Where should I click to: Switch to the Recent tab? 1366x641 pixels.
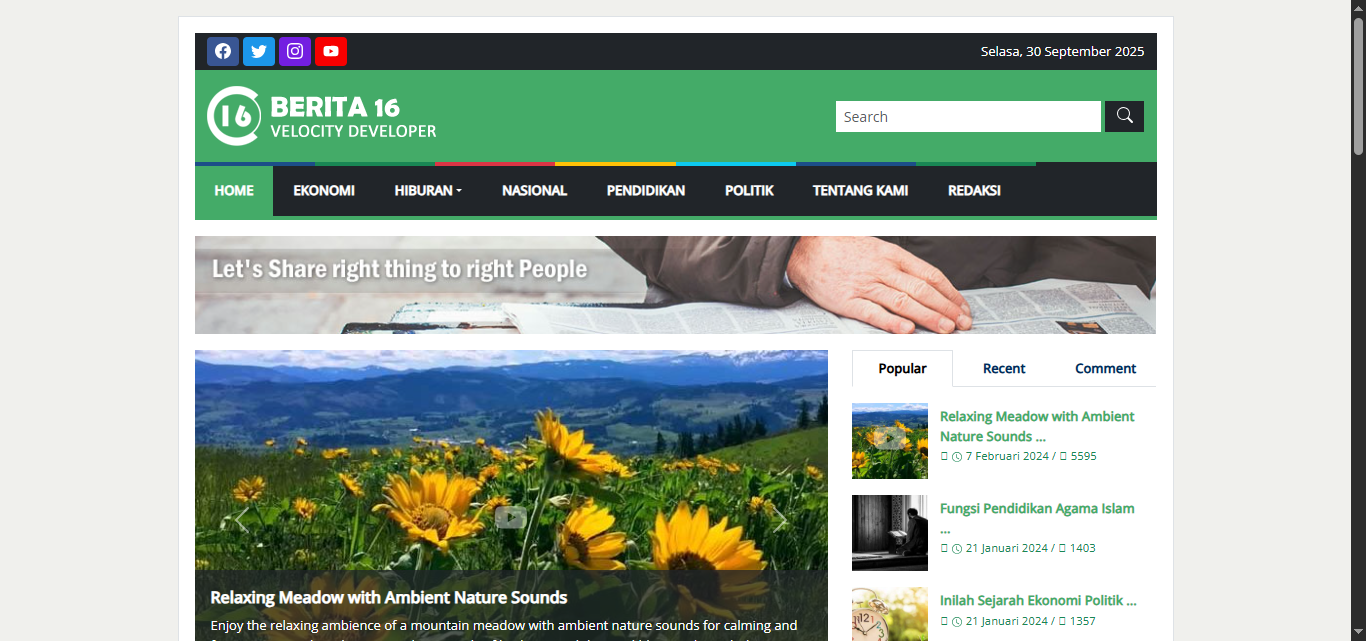1004,369
